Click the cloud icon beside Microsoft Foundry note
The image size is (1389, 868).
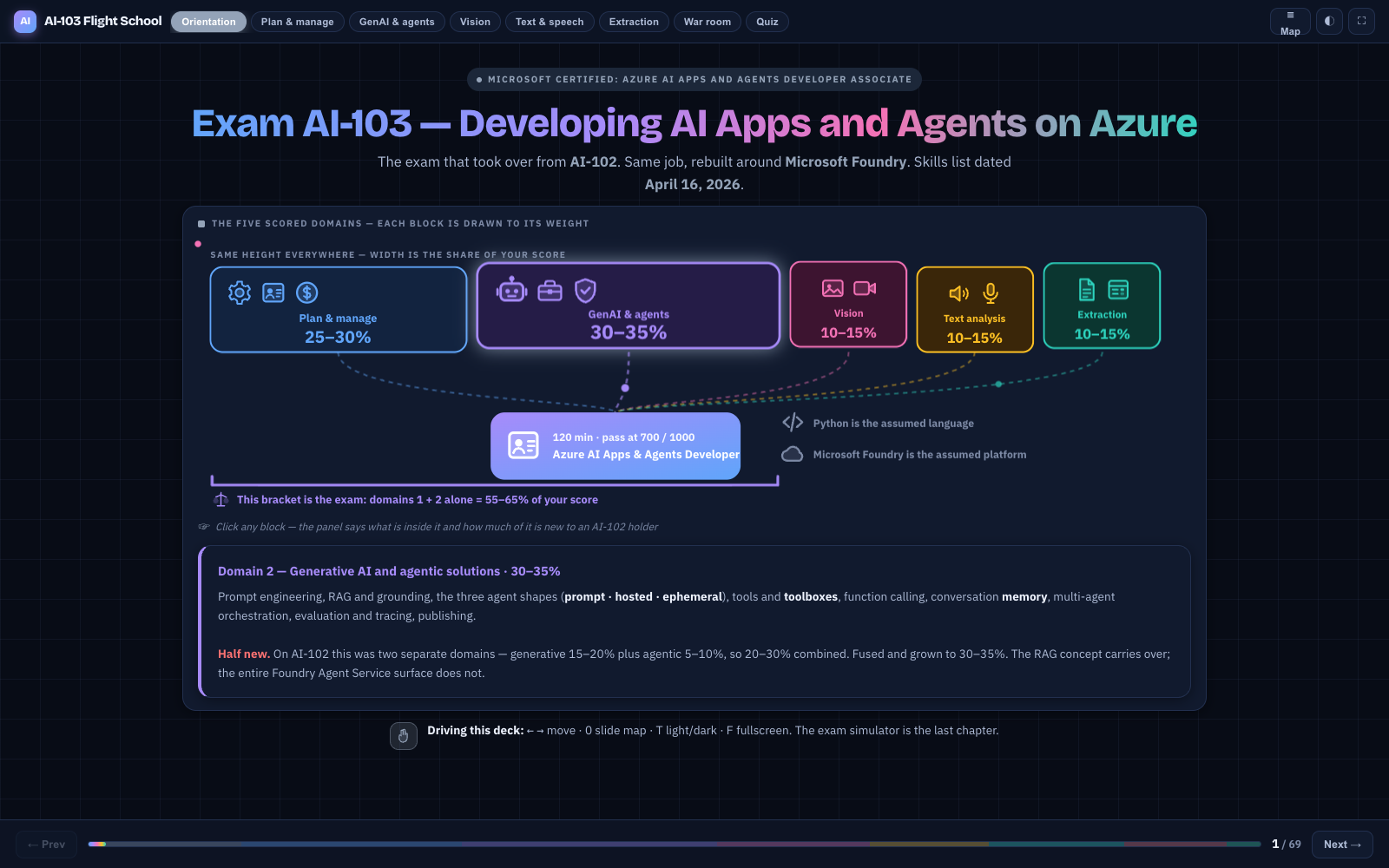(793, 454)
